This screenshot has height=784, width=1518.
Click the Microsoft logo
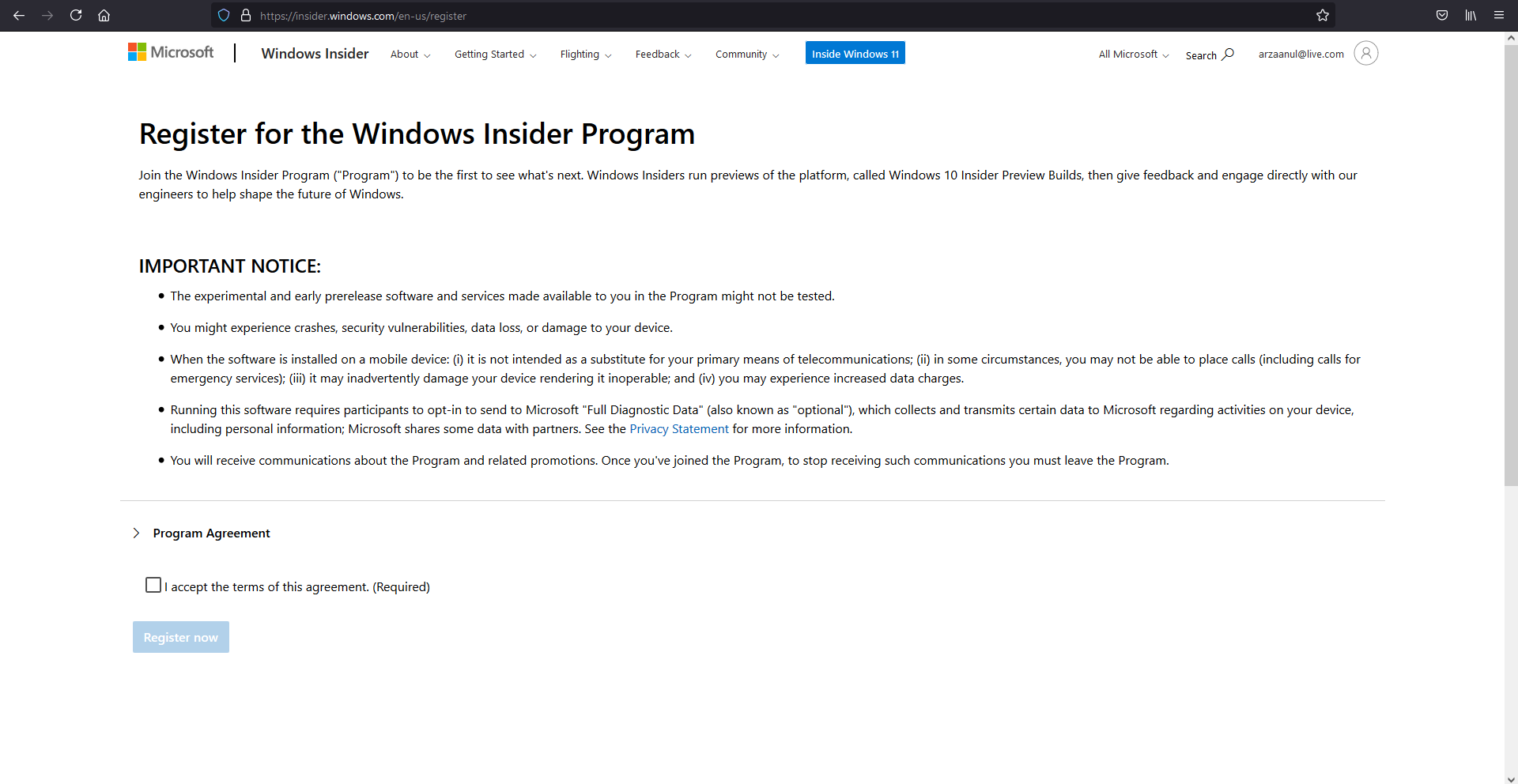click(171, 52)
